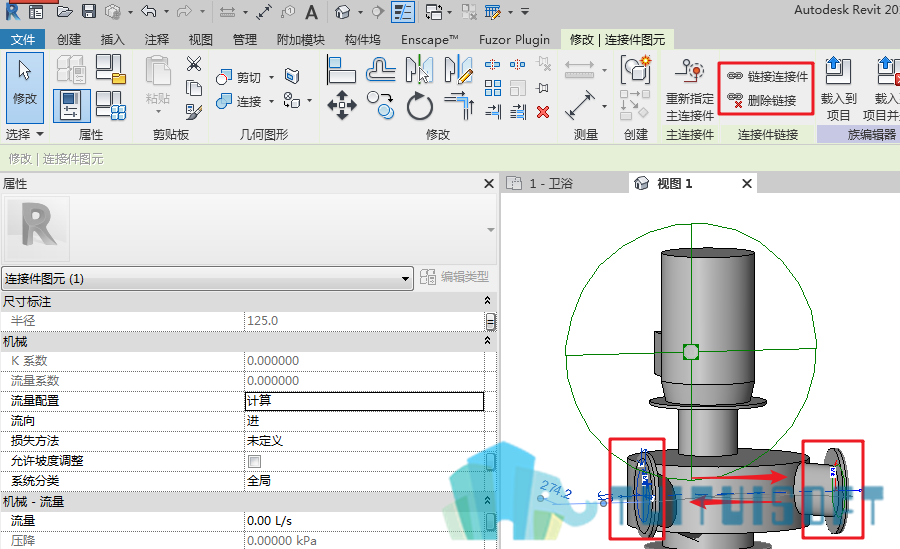This screenshot has width=900, height=549.
Task: Click the 流向 value 进
Action: [x=364, y=421]
